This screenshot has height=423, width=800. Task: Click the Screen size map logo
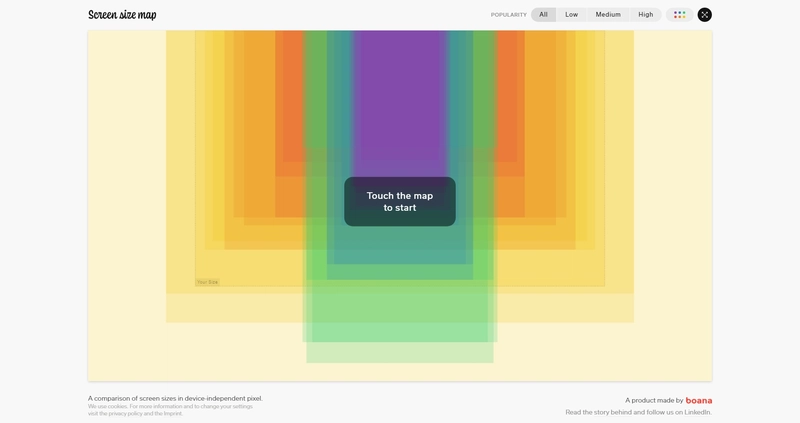pyautogui.click(x=122, y=15)
